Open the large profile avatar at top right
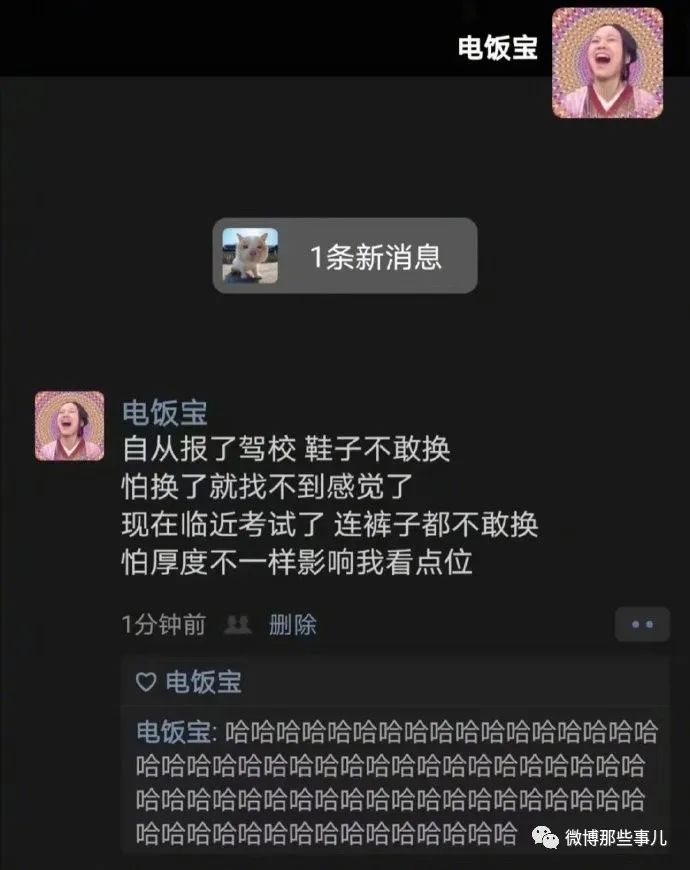 607,63
